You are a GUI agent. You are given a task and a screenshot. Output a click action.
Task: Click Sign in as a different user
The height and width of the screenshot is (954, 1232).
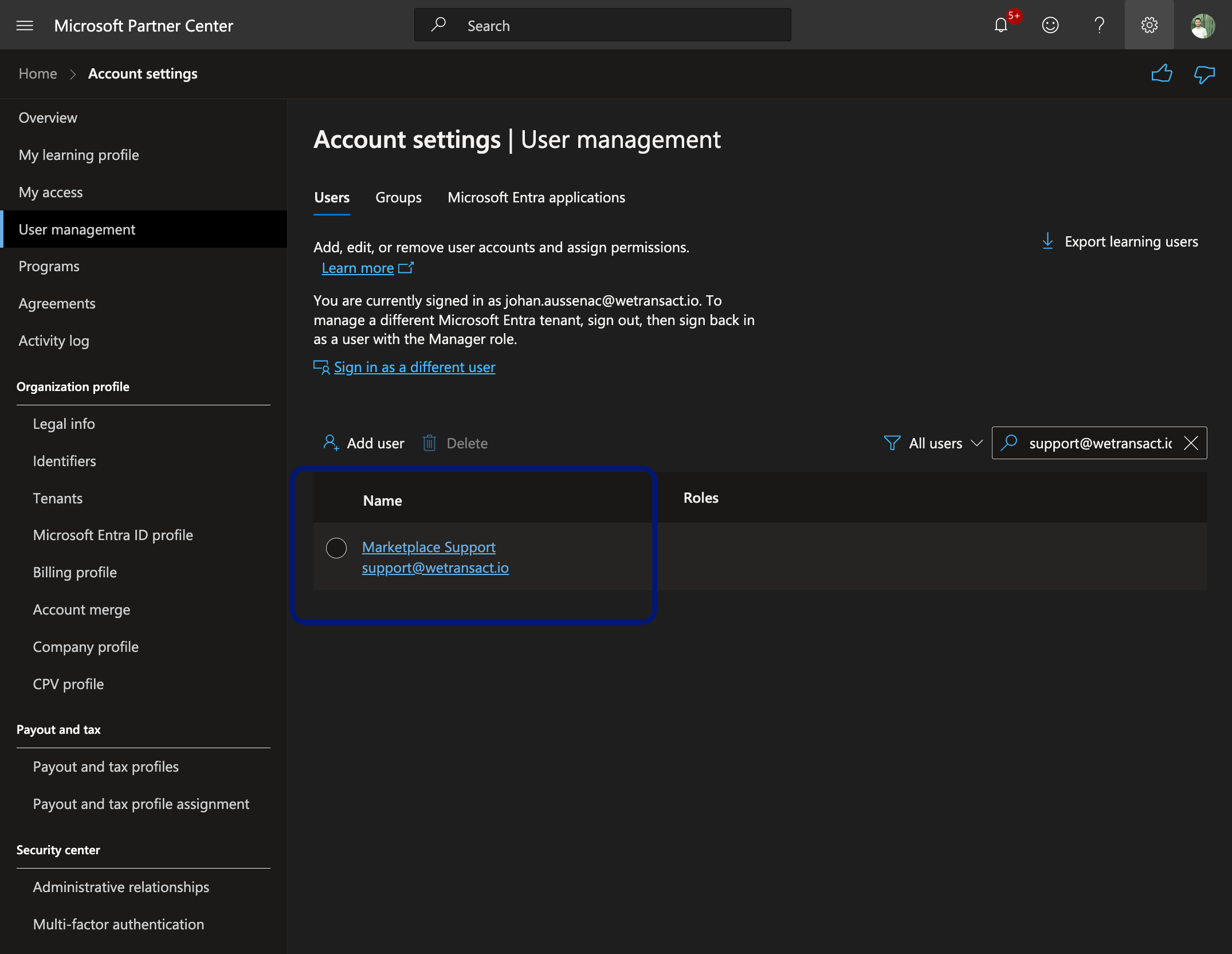pyautogui.click(x=415, y=367)
